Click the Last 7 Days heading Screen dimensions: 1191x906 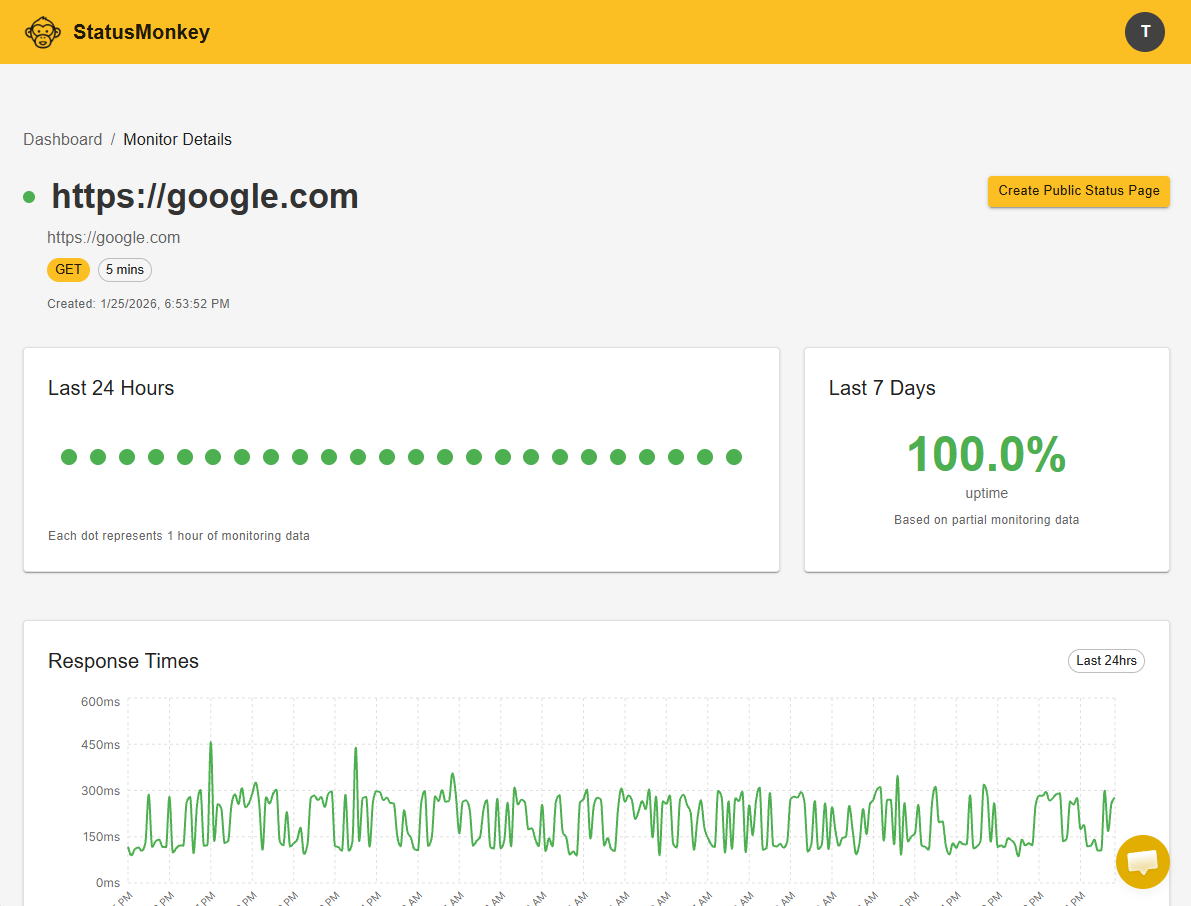coord(882,388)
